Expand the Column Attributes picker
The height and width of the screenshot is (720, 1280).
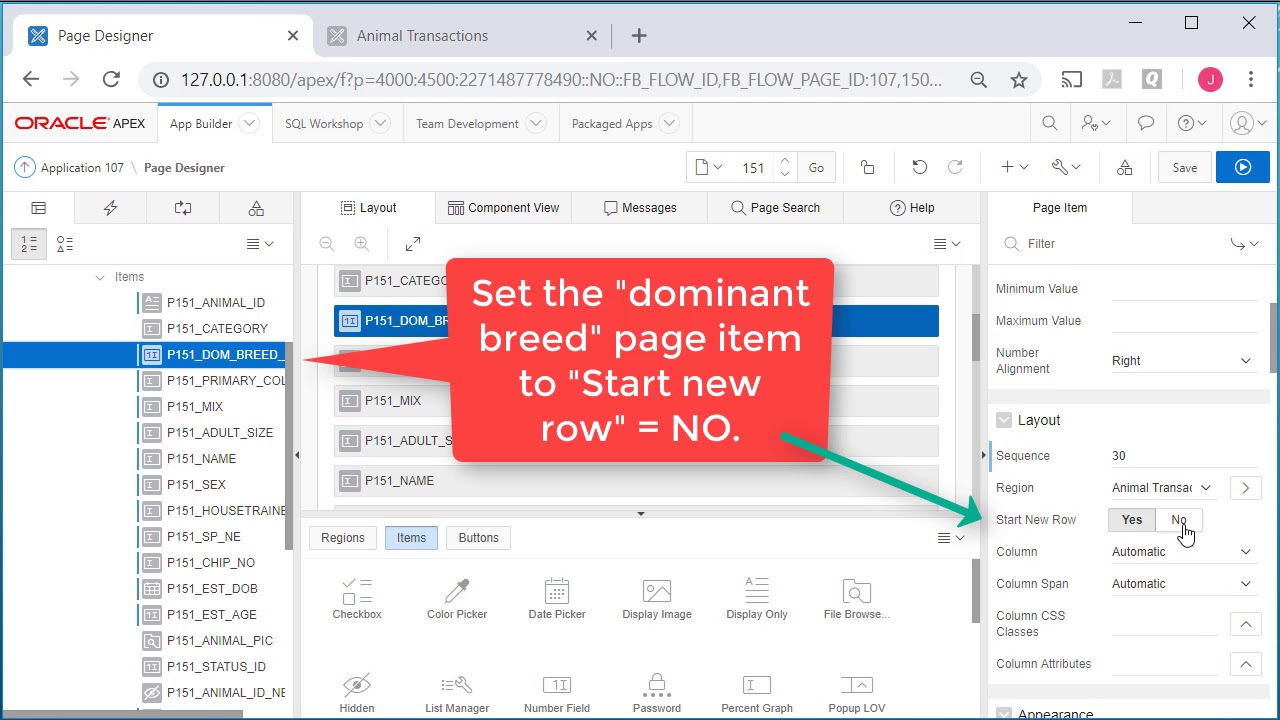click(x=1245, y=664)
